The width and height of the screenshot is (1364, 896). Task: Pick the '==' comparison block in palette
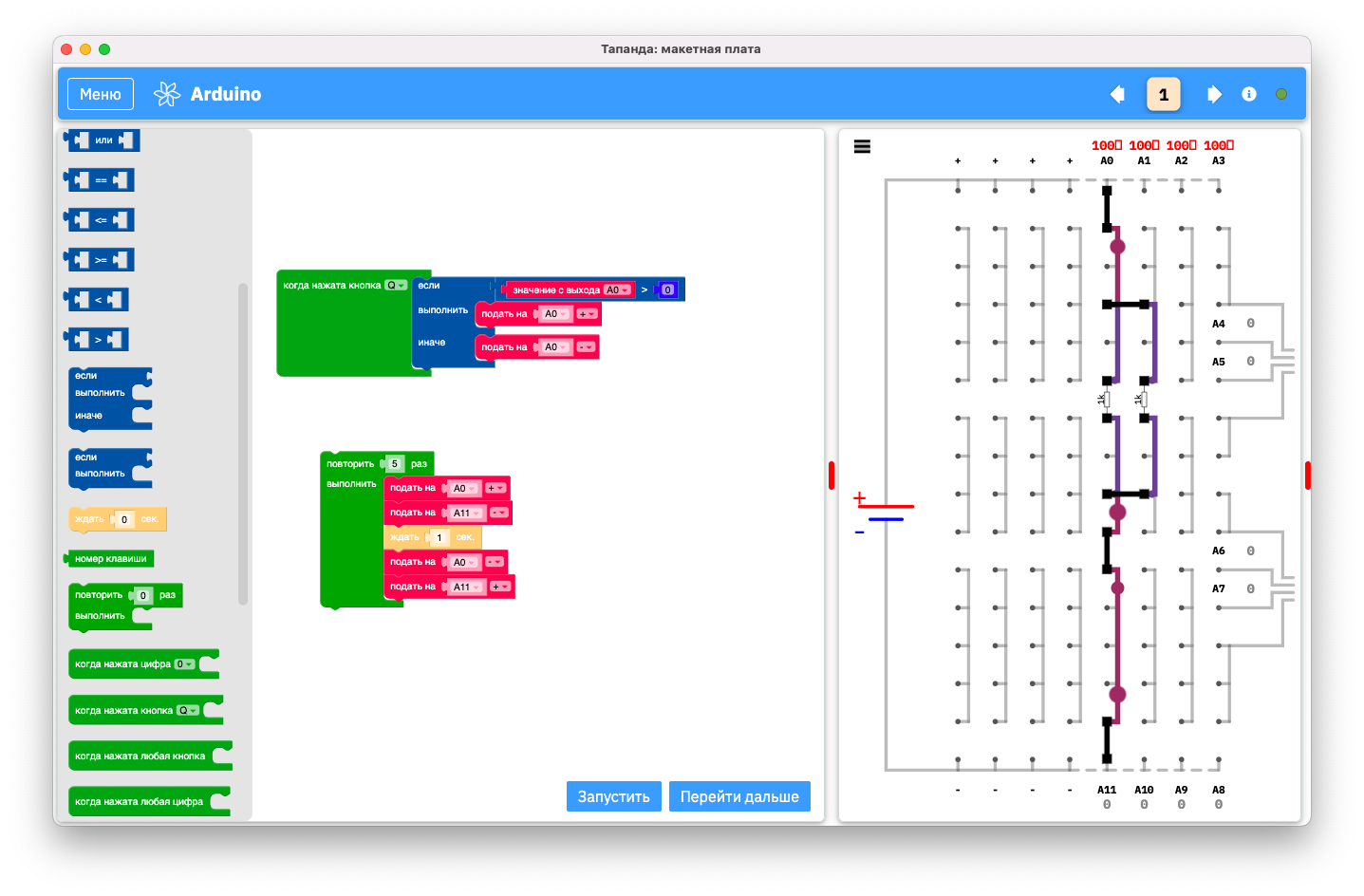click(x=100, y=180)
